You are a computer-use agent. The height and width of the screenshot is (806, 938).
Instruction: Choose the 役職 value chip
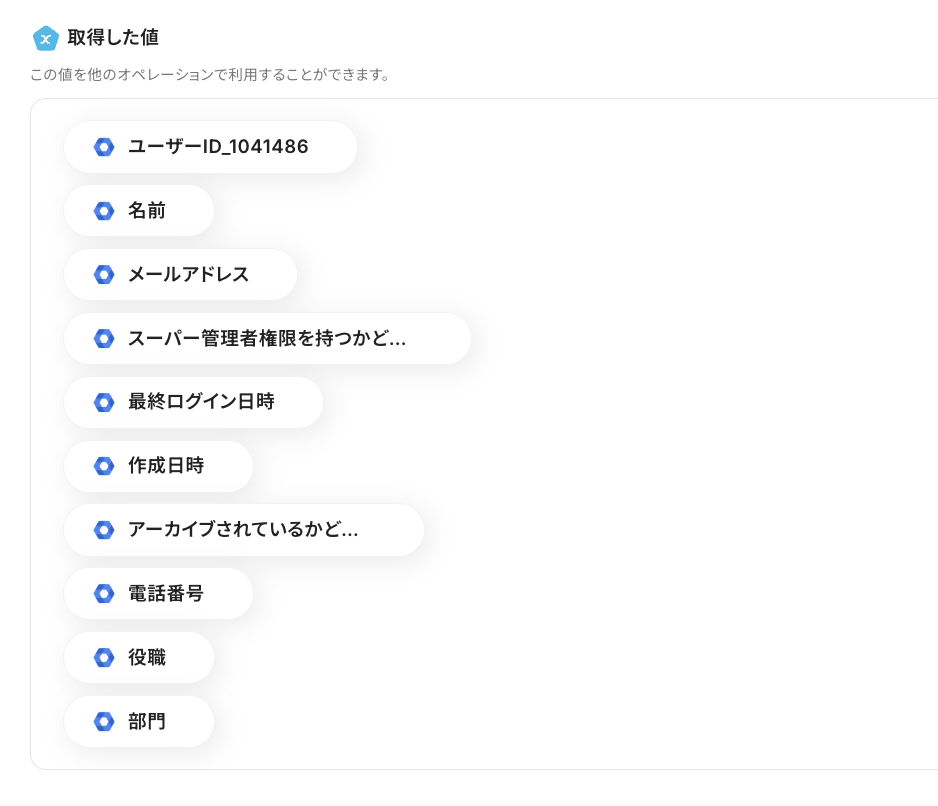point(147,658)
